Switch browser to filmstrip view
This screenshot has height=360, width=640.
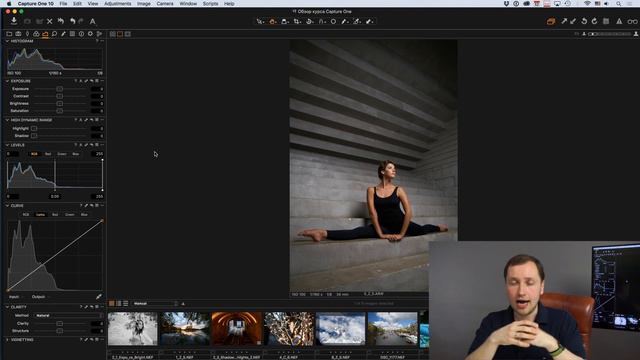tap(119, 303)
